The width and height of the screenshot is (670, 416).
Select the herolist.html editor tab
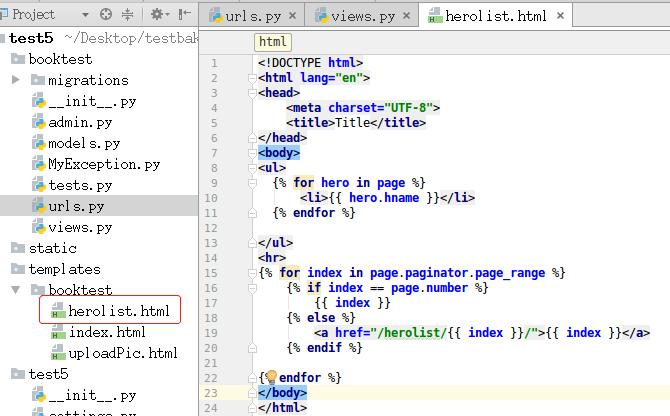[x=496, y=16]
